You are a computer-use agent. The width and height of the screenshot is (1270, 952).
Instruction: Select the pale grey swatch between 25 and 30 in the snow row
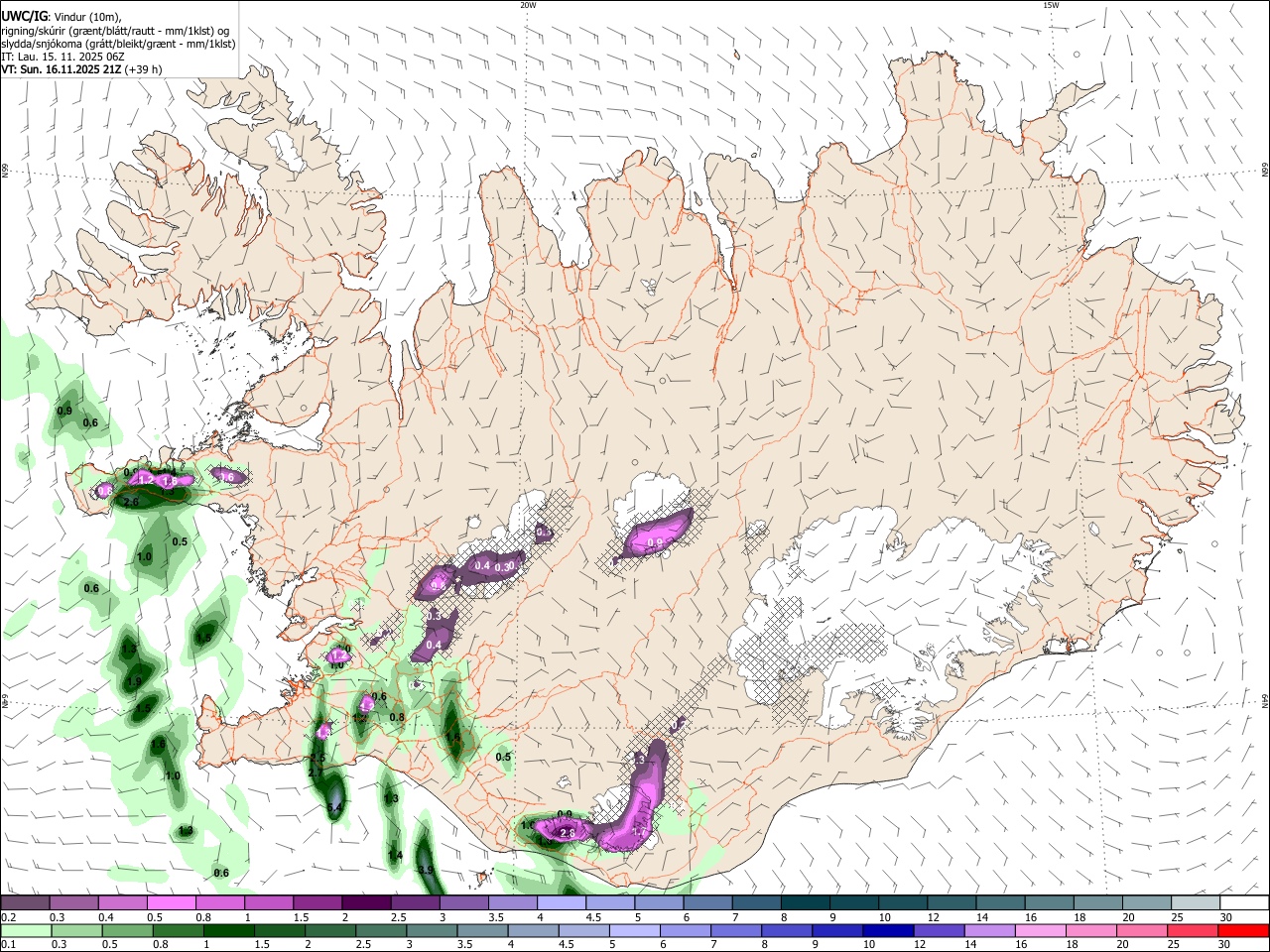pos(1196,903)
